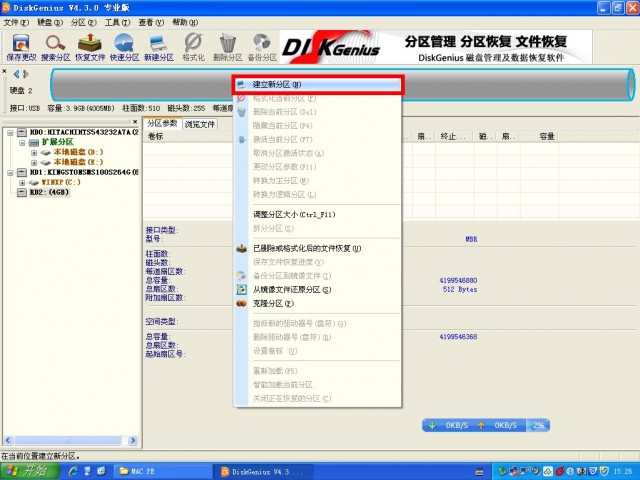The width and height of the screenshot is (640, 480).
Task: Choose 克隆分区 in the context menu
Action: point(318,304)
